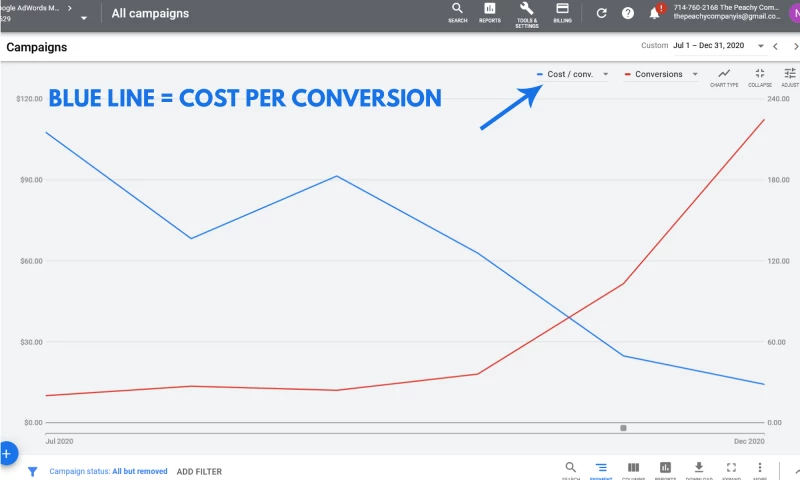Expand the table to full screen
The height and width of the screenshot is (480, 800).
(x=731, y=469)
